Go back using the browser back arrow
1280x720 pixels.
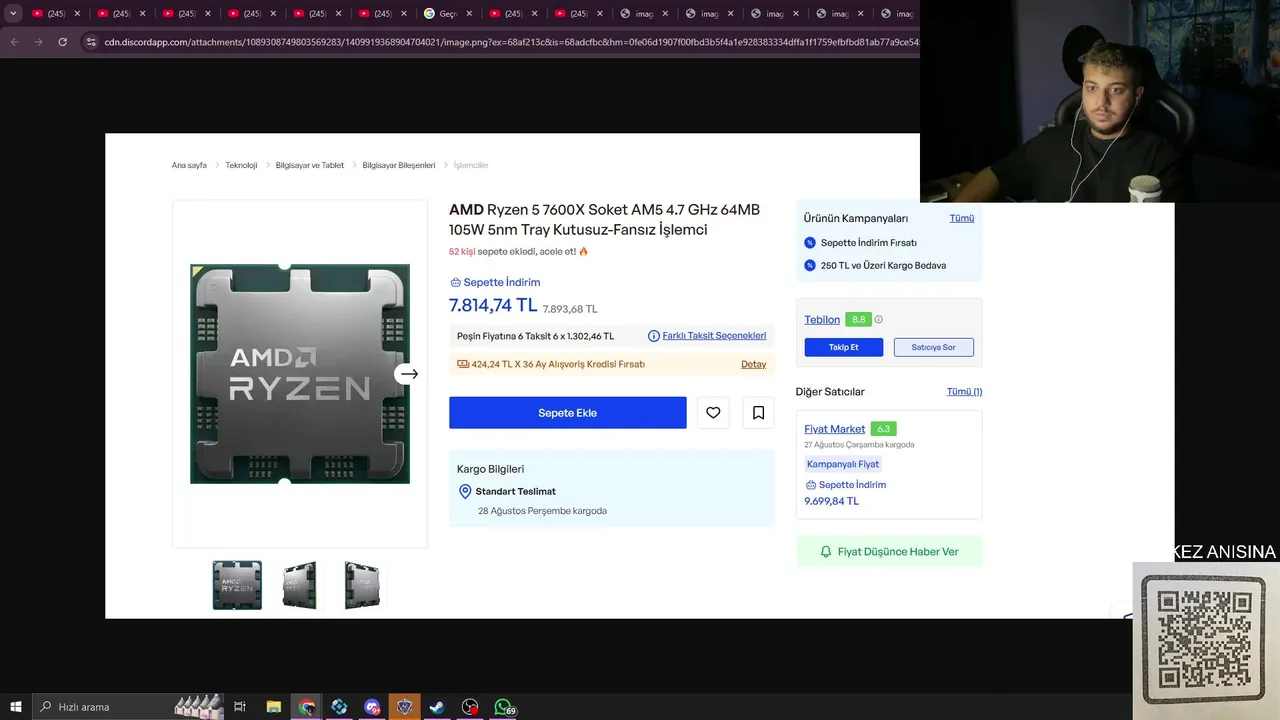tap(14, 42)
